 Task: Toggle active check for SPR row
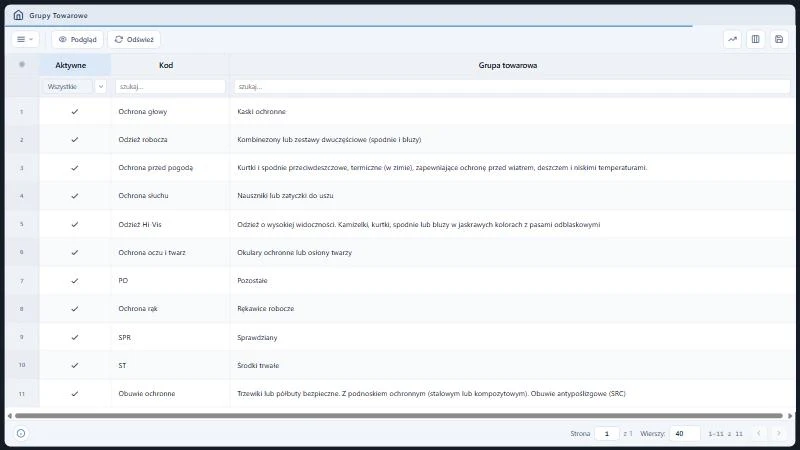[x=75, y=337]
